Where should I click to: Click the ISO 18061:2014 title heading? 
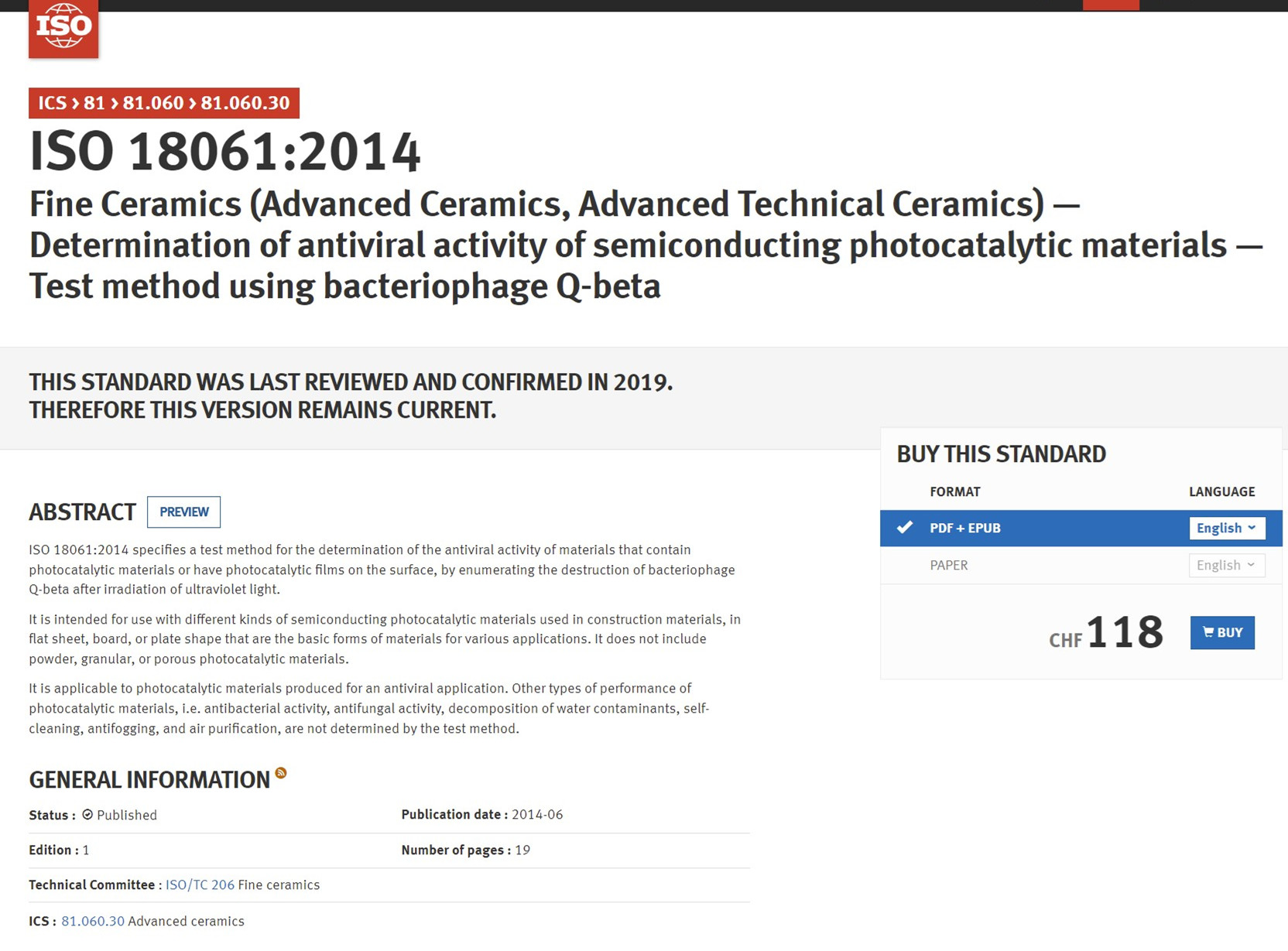coord(225,152)
